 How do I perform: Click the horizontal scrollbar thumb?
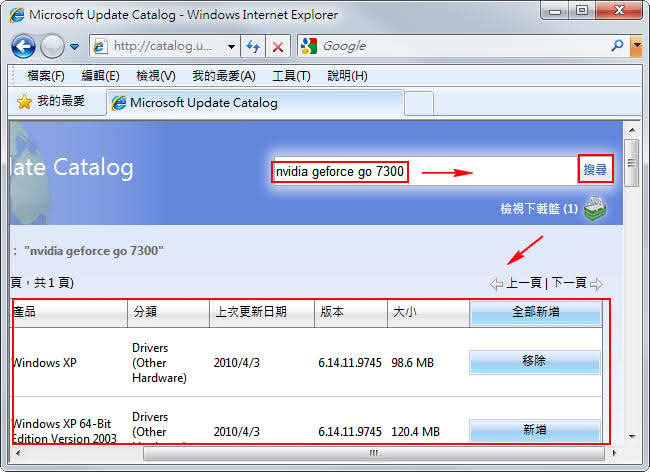click(374, 453)
